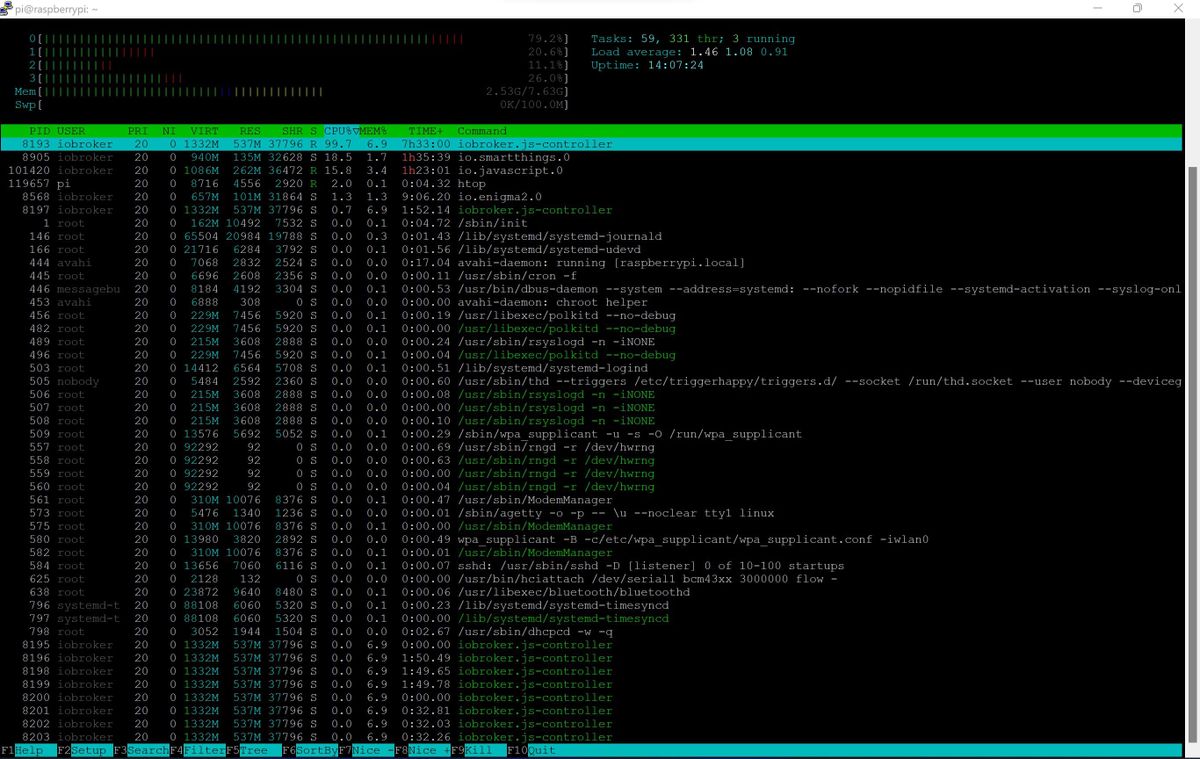Viewport: 1200px width, 759px height.
Task: Click the SHR column header
Action: click(292, 131)
